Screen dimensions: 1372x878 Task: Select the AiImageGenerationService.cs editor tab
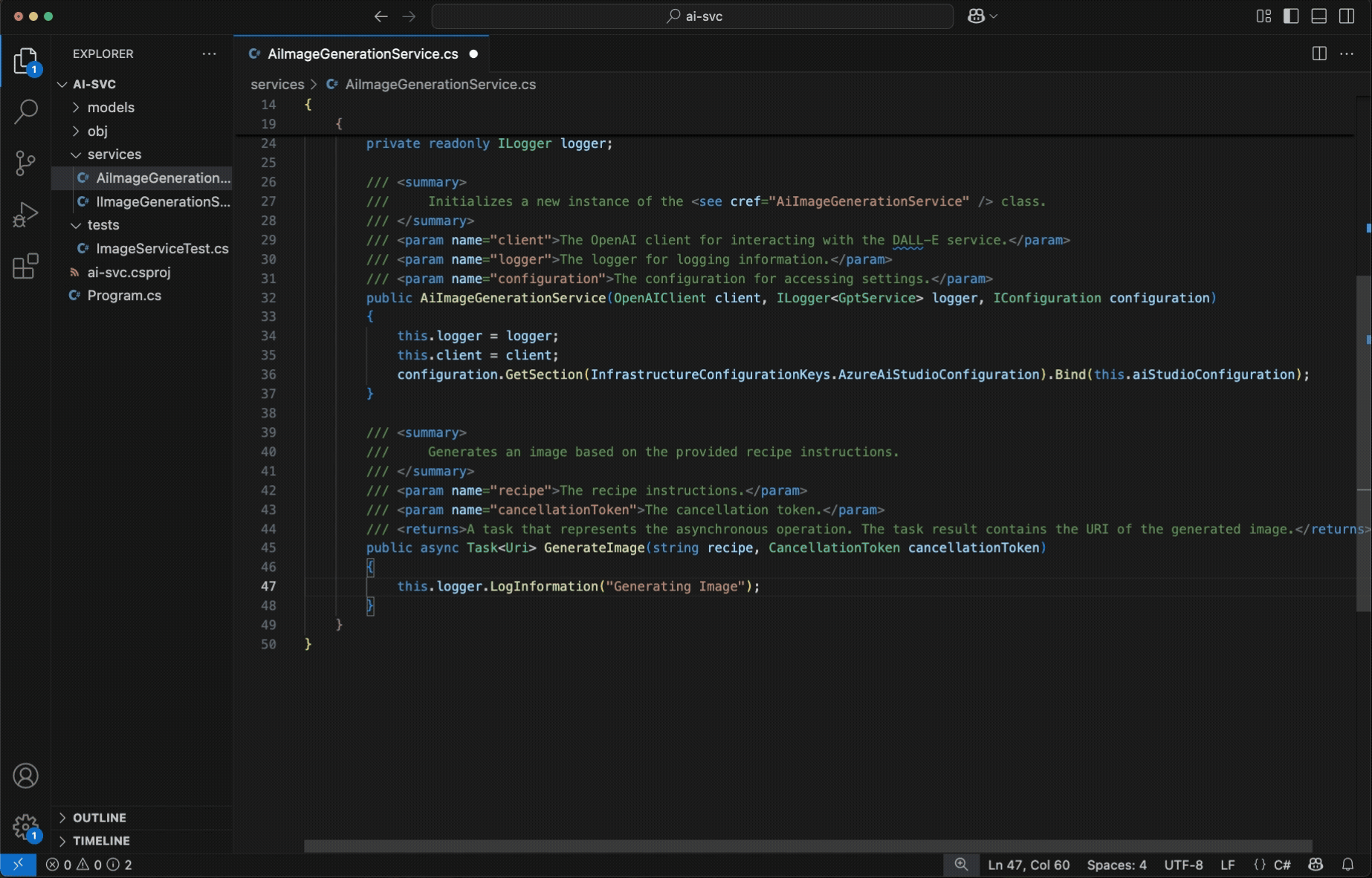click(x=362, y=53)
